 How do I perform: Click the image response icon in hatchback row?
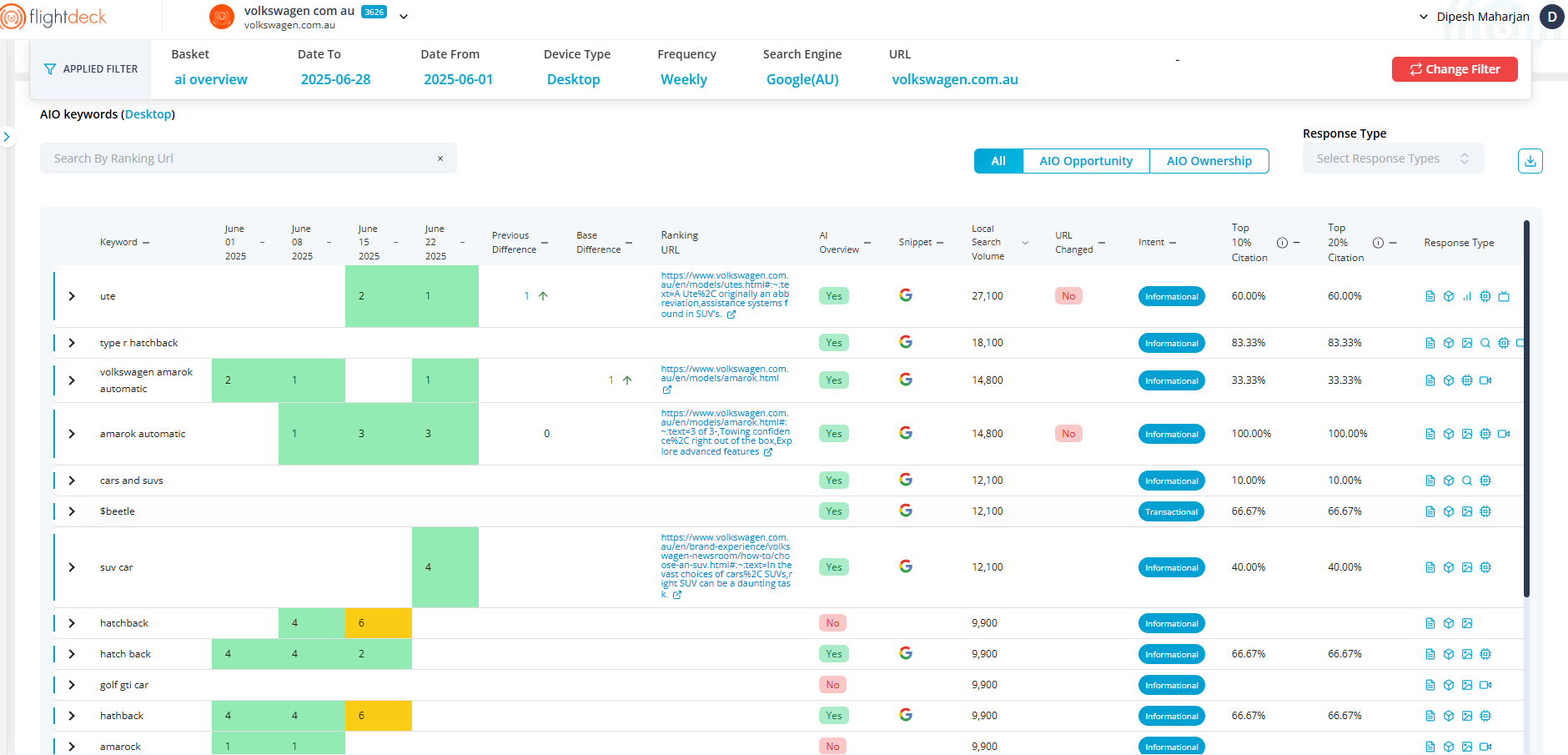[x=1467, y=623]
